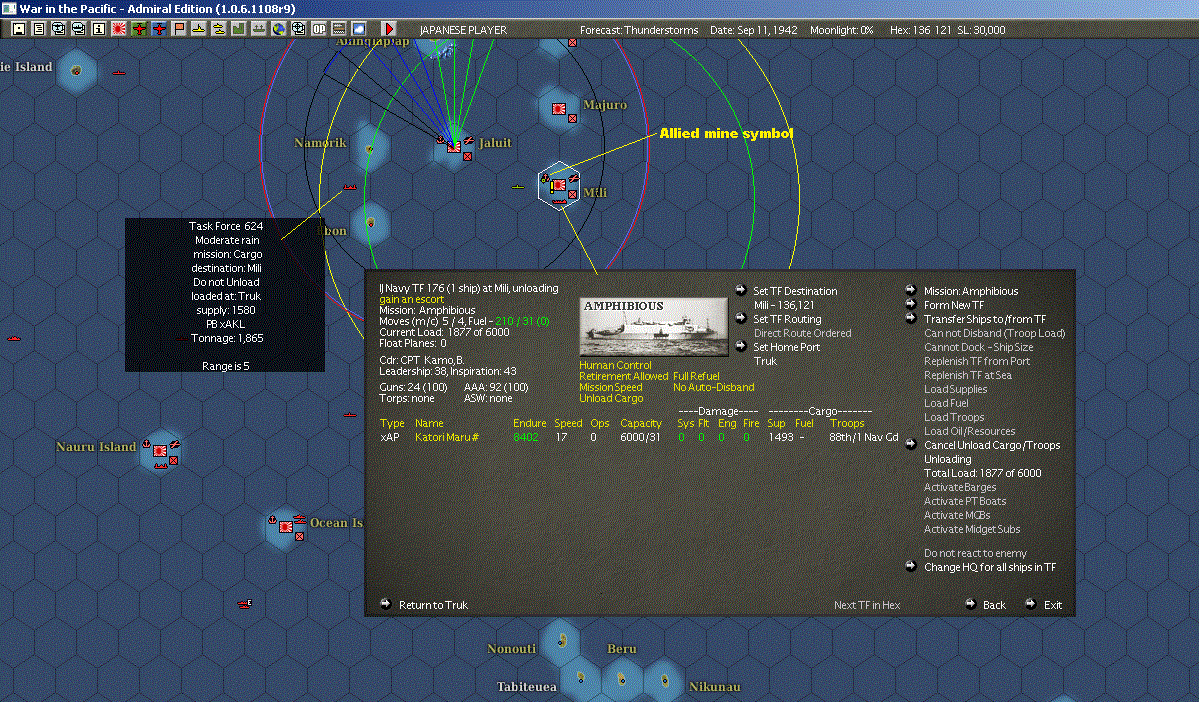Click the red plane on green icon
1199x702 pixels.
[138, 29]
